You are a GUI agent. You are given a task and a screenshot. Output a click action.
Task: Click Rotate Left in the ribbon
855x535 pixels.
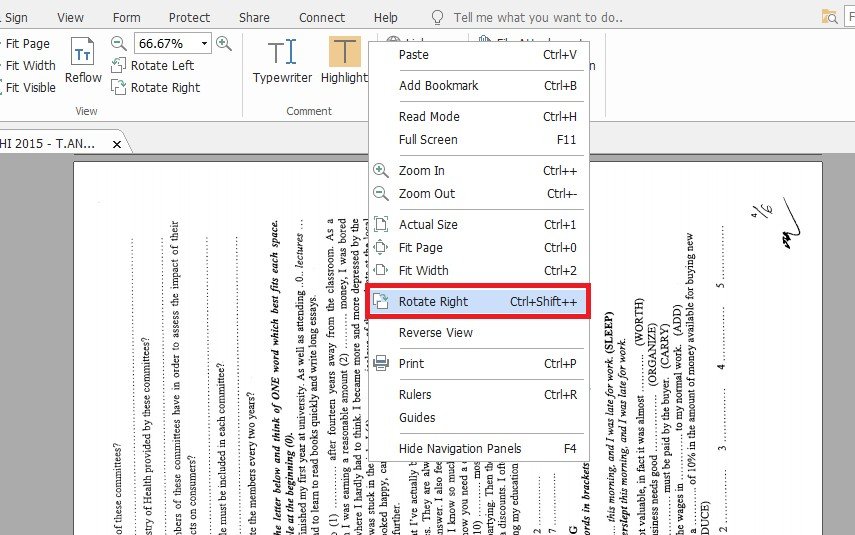click(153, 65)
